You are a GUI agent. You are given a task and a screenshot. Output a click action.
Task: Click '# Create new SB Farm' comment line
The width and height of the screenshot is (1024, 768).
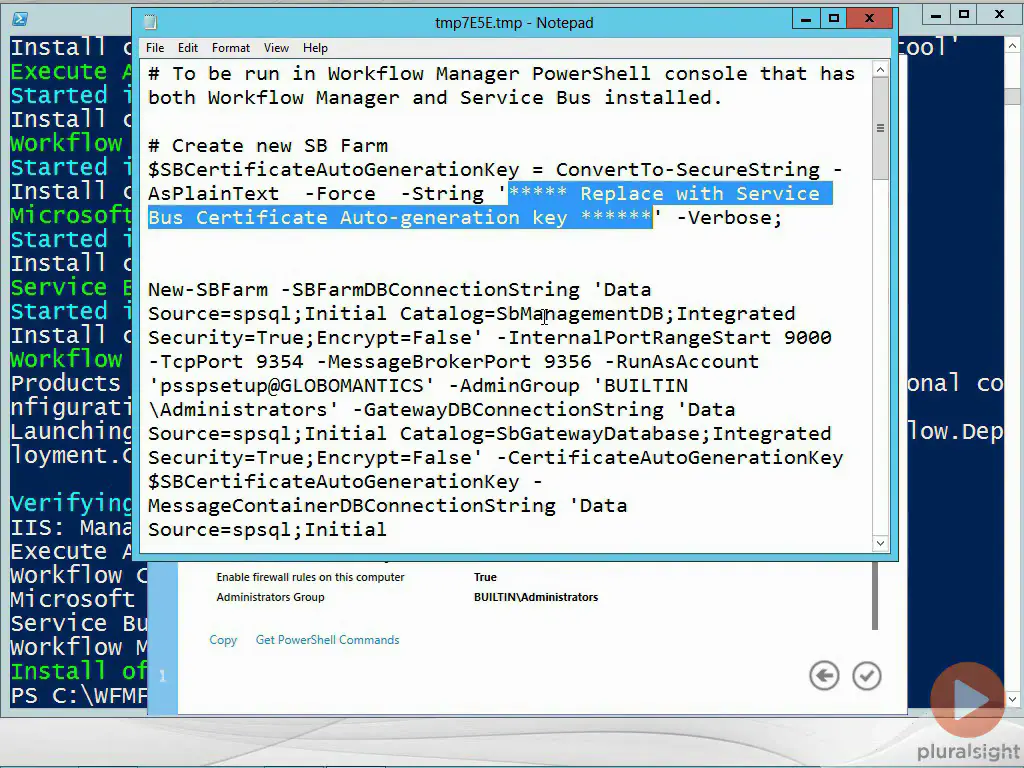coord(268,146)
